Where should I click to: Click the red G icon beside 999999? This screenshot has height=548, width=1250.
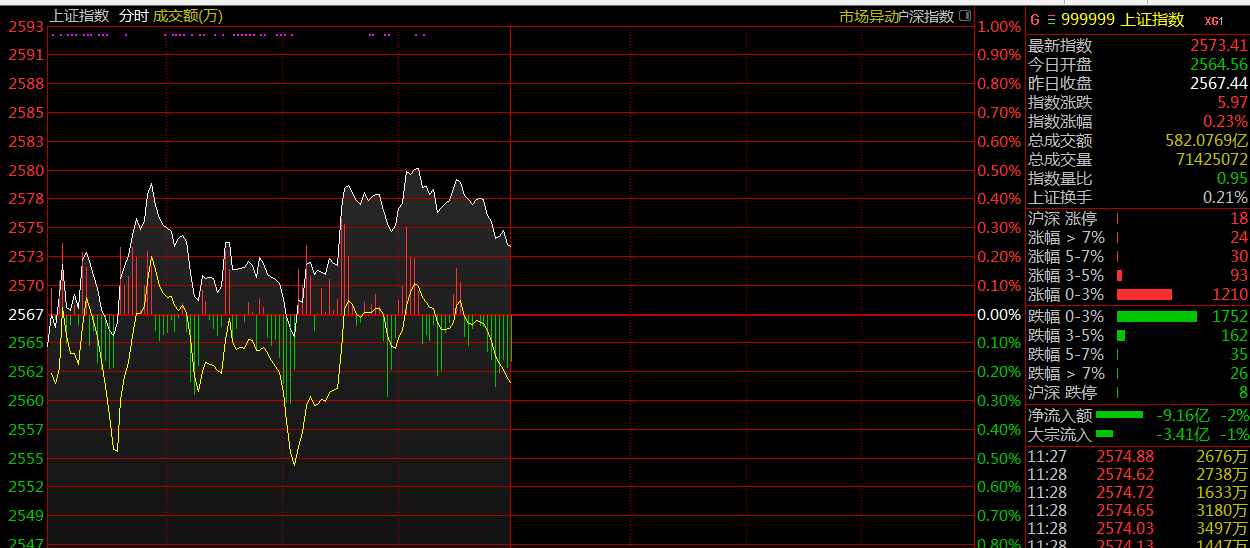click(x=1035, y=20)
